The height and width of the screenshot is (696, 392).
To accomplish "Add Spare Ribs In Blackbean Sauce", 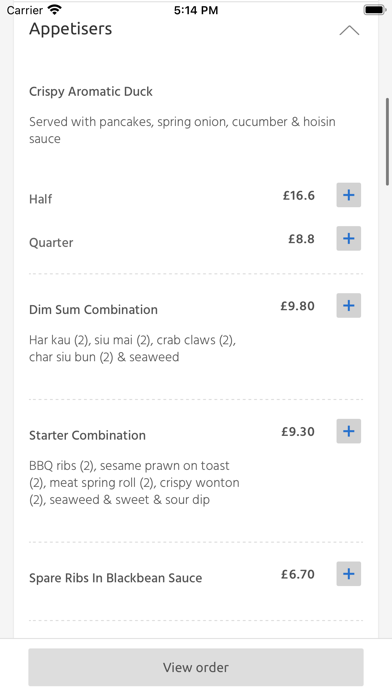I will click(x=348, y=574).
